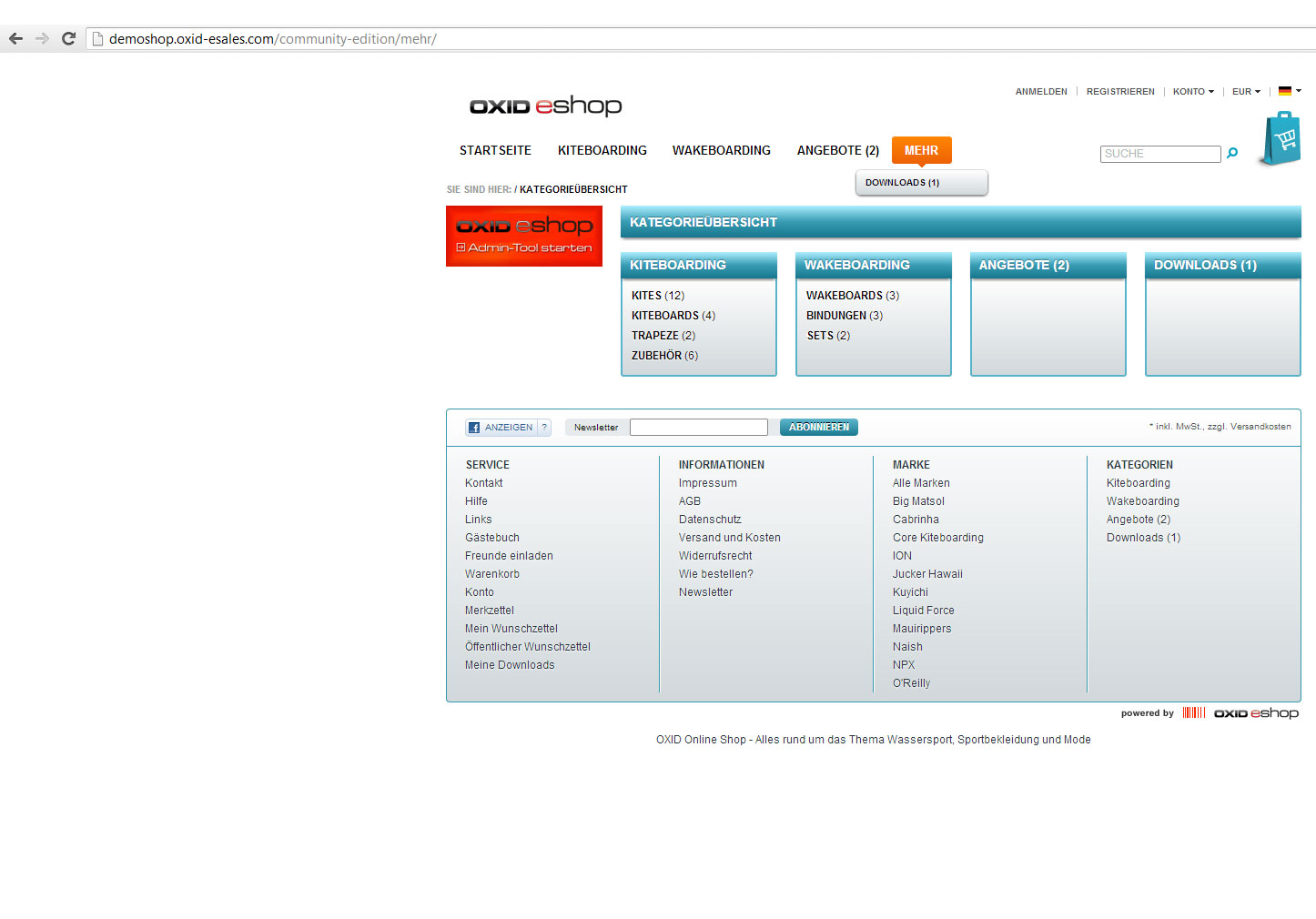
Task: Click the Facebook Anzeigen button
Action: (x=501, y=428)
